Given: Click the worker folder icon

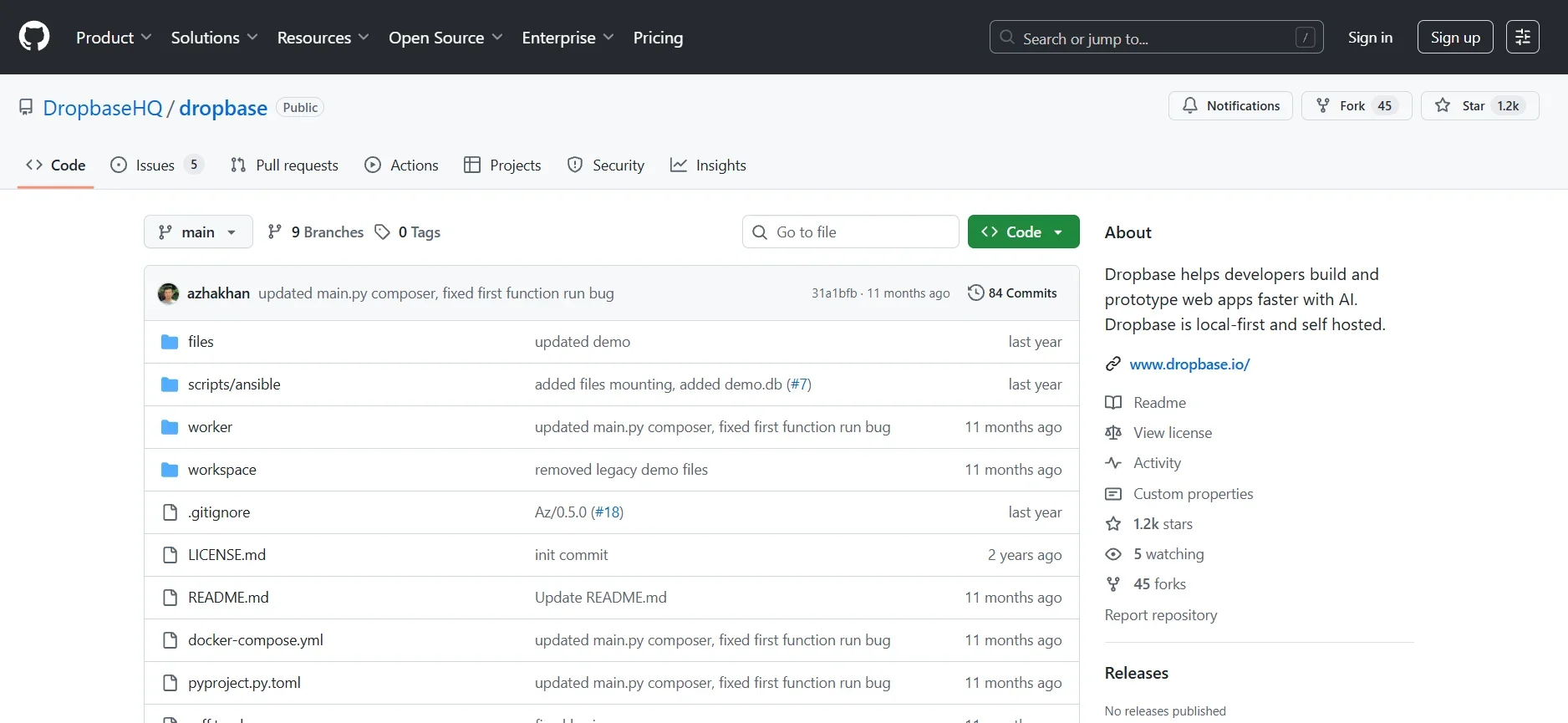Looking at the screenshot, I should pyautogui.click(x=170, y=427).
